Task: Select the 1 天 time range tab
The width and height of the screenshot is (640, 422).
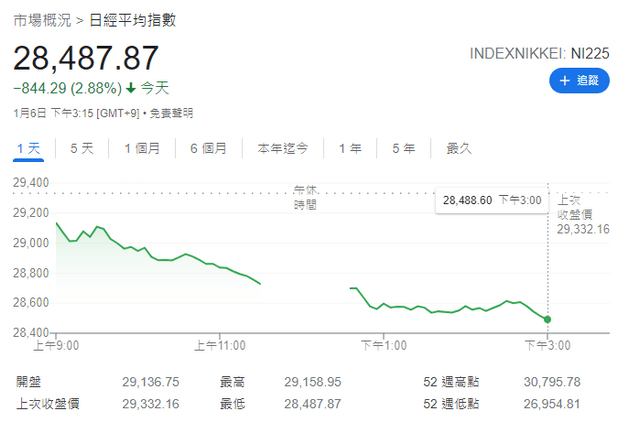Action: point(27,148)
